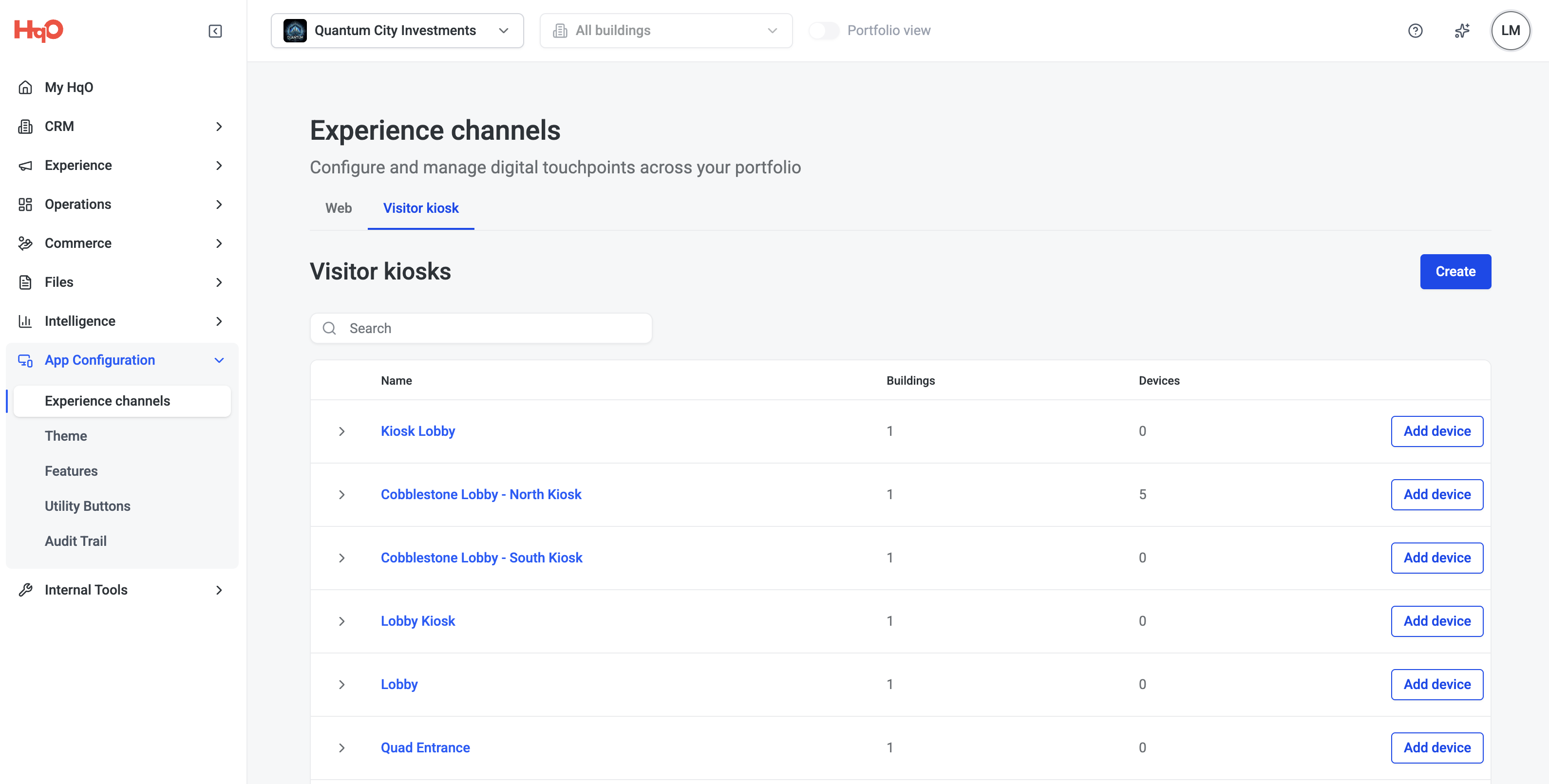Viewport: 1549px width, 784px height.
Task: Add device to Quad Entrance kiosk
Action: pos(1436,747)
